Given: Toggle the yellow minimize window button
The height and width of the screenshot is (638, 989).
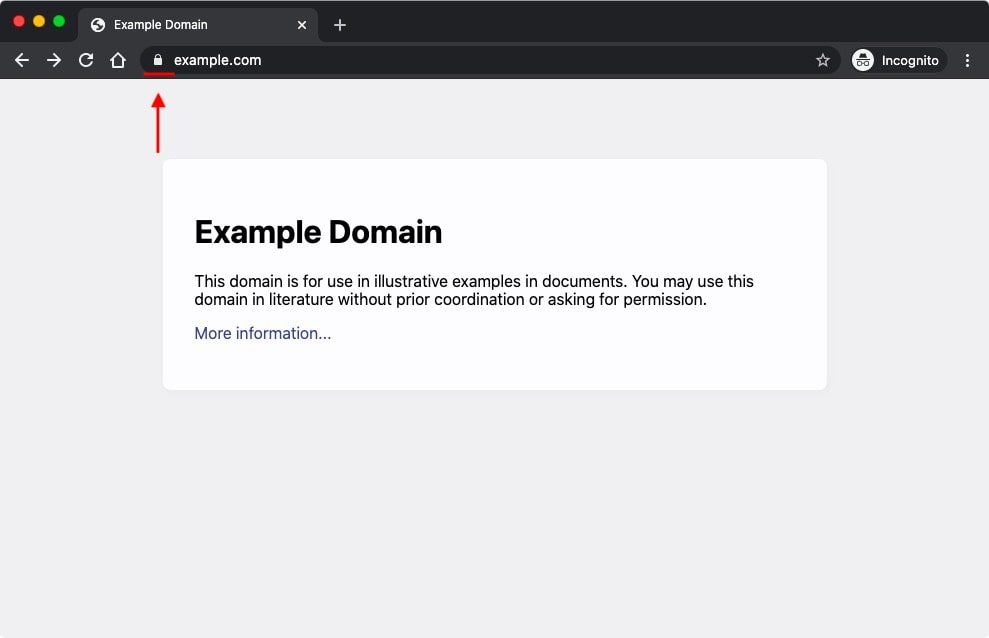Looking at the screenshot, I should (39, 19).
